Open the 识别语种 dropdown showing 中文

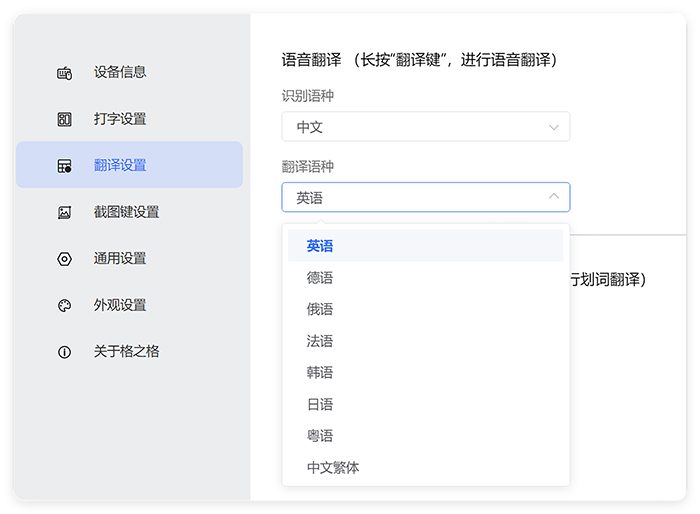tap(425, 127)
